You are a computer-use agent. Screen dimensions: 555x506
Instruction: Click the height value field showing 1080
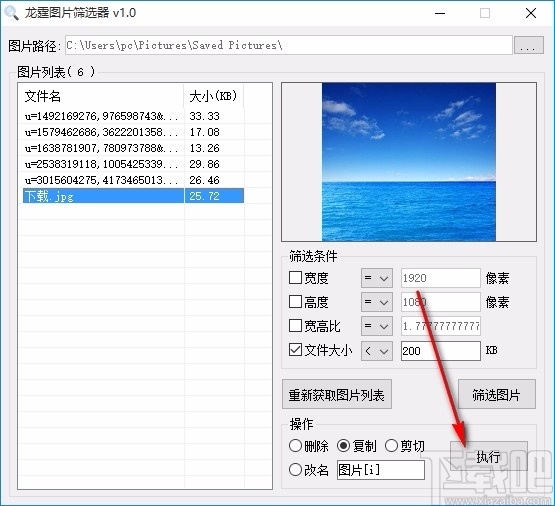tap(441, 302)
